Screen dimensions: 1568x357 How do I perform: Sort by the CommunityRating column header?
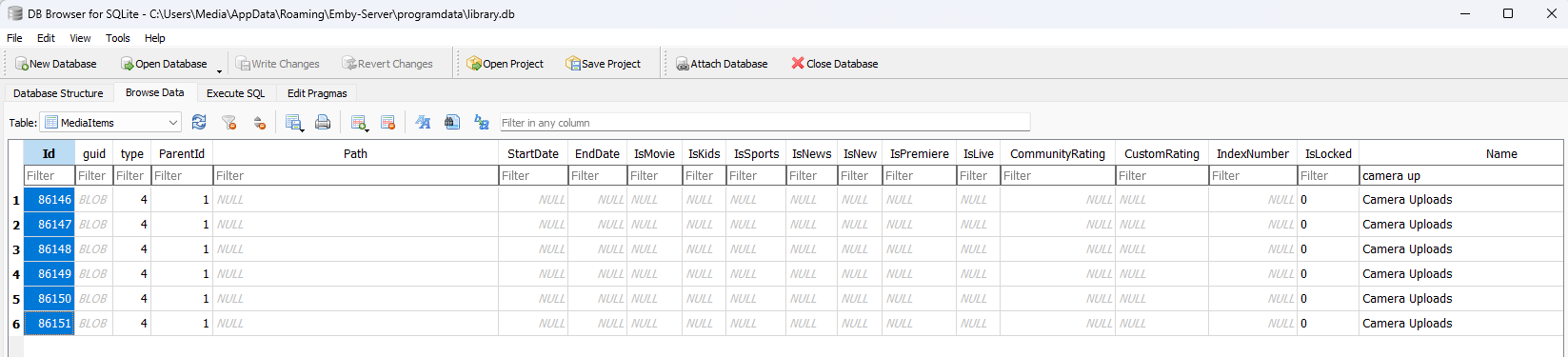point(1058,153)
